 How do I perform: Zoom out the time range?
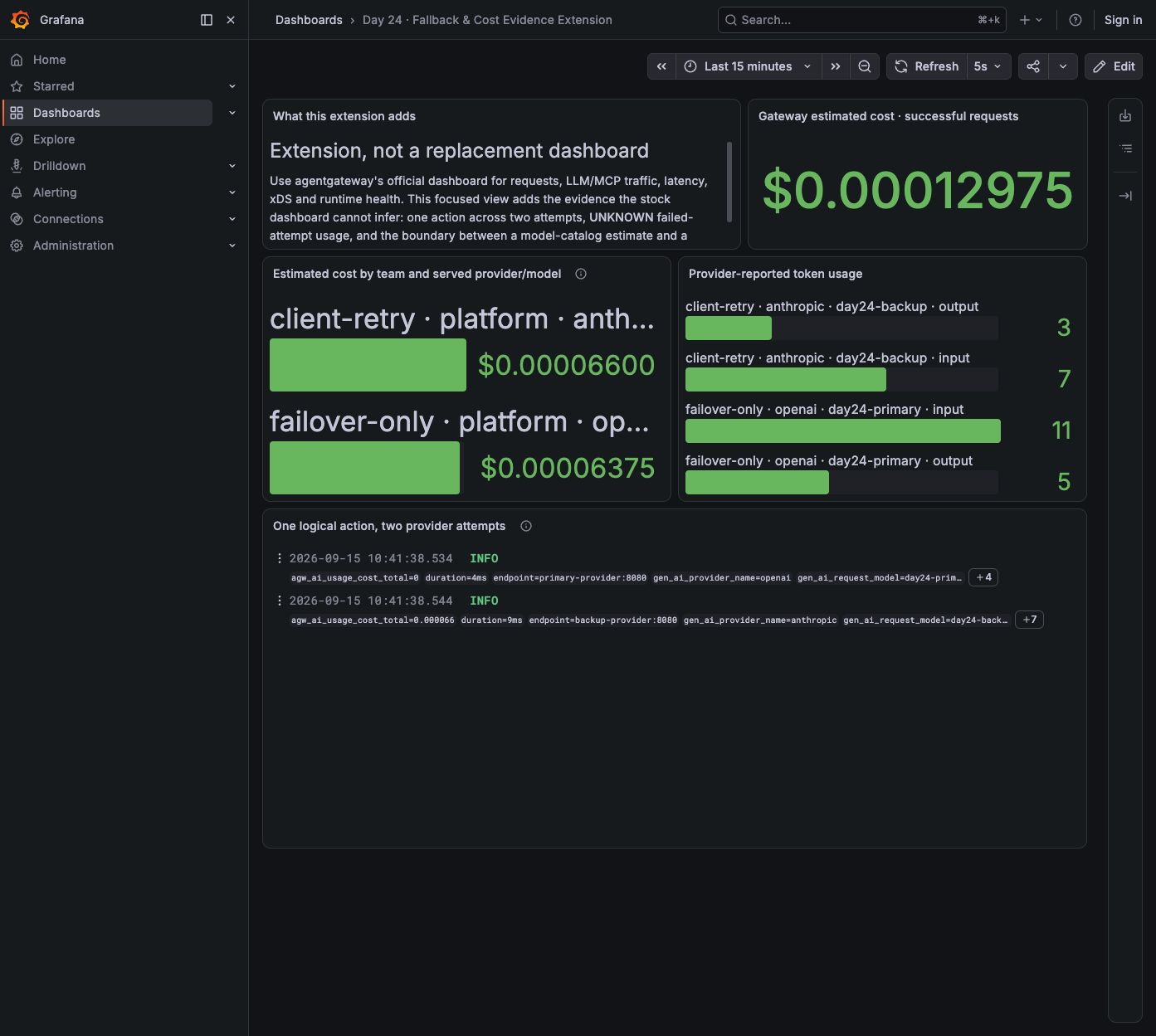point(865,66)
